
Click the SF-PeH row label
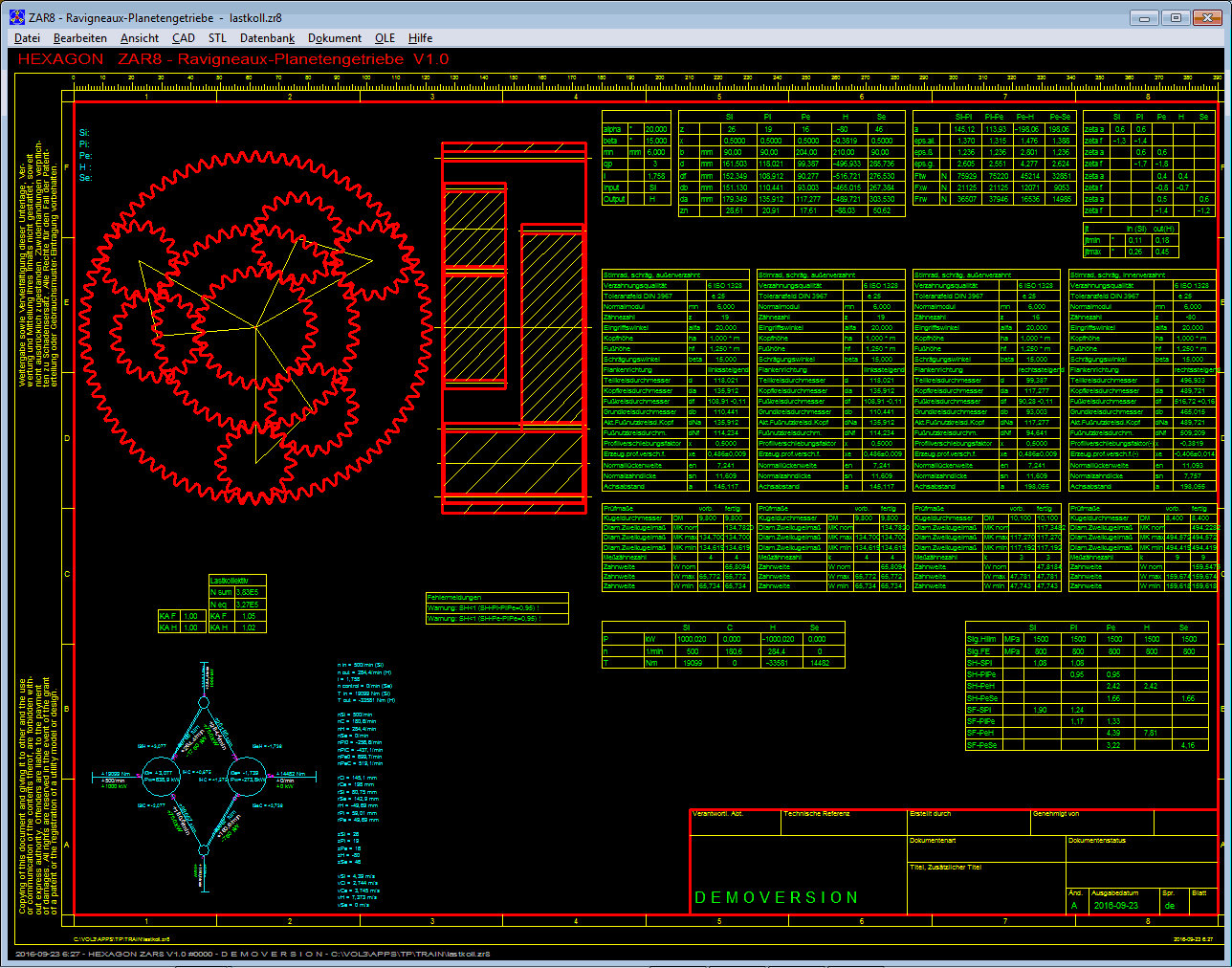tap(980, 733)
